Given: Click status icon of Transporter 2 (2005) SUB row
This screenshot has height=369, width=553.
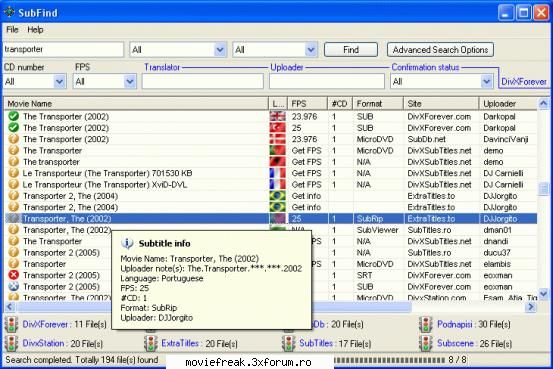Looking at the screenshot, I should [x=13, y=286].
